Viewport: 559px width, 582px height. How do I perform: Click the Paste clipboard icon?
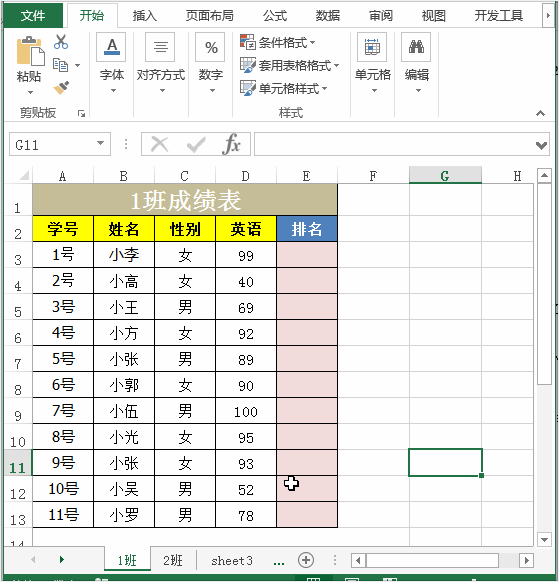(x=30, y=51)
